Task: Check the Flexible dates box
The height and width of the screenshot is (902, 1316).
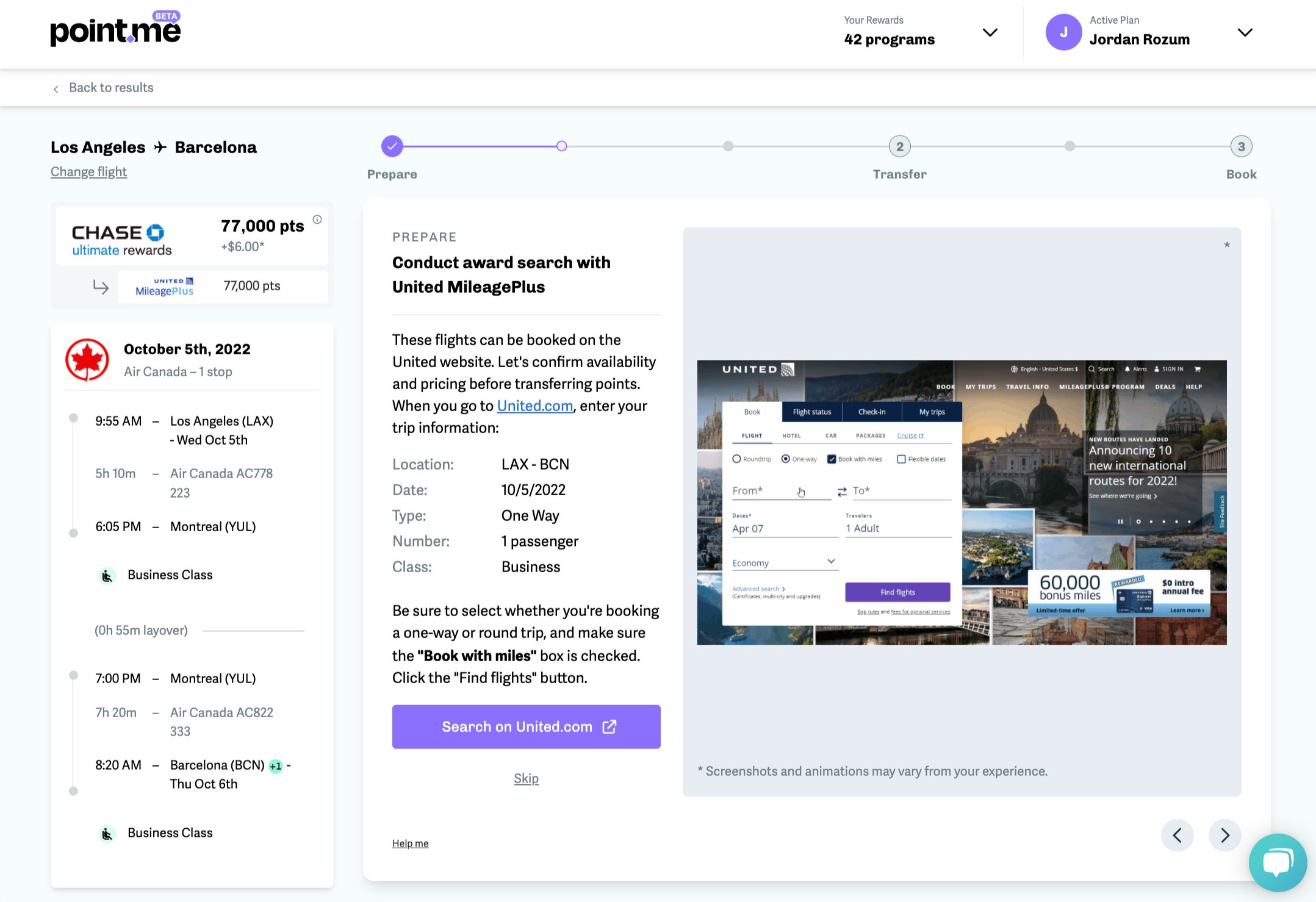Action: [901, 459]
